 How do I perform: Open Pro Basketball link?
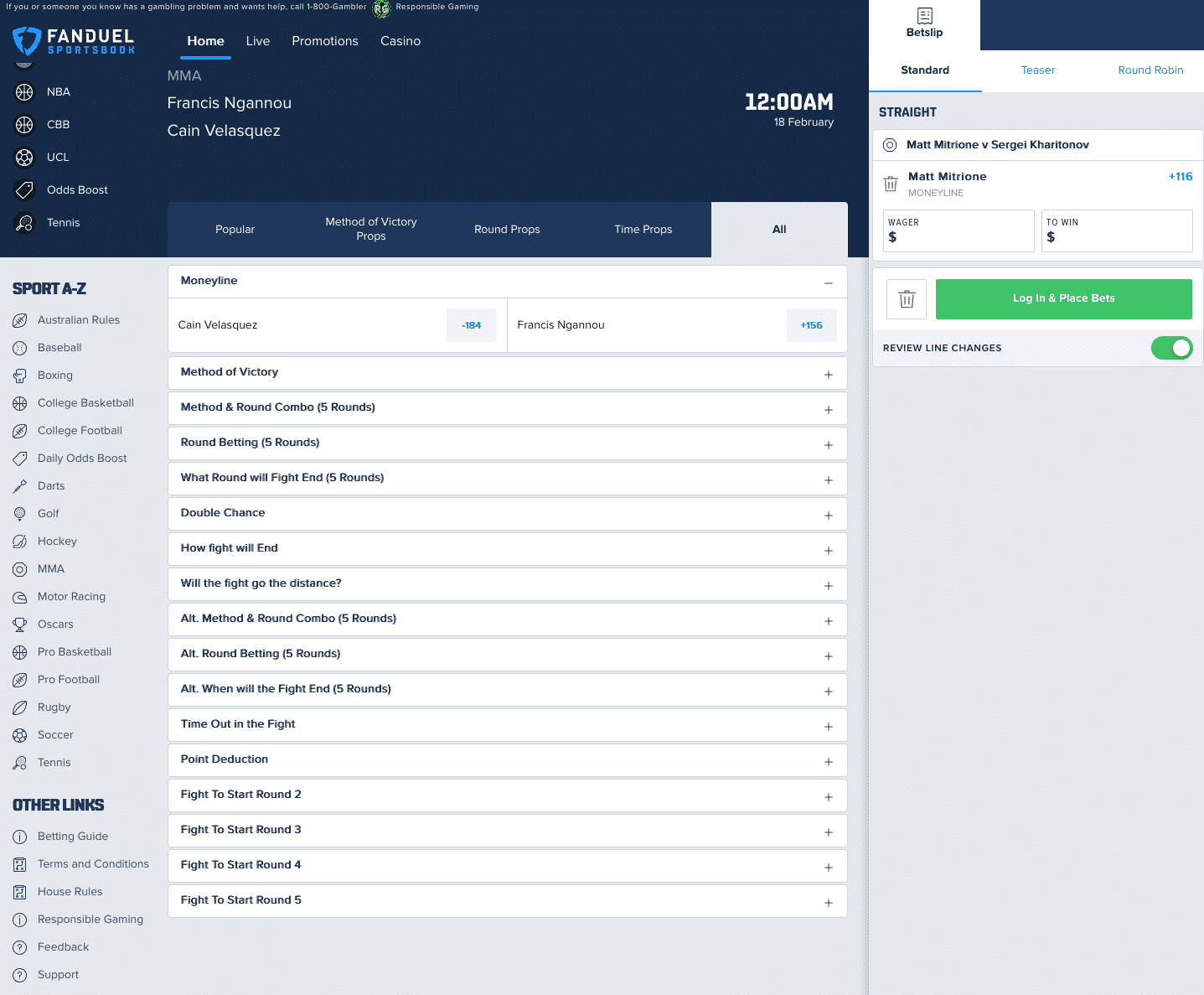(75, 652)
